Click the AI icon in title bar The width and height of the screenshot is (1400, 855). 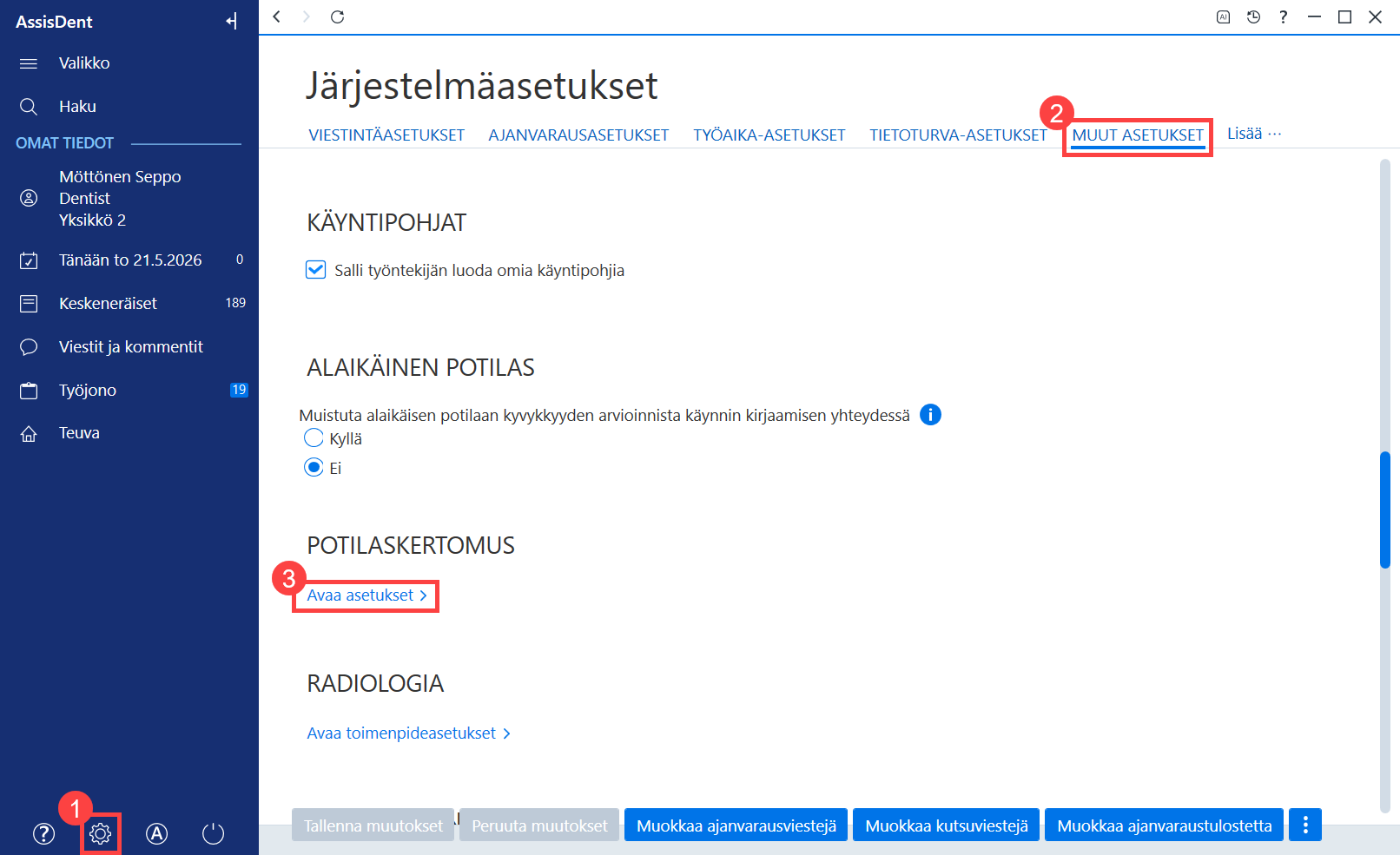pos(1223,16)
